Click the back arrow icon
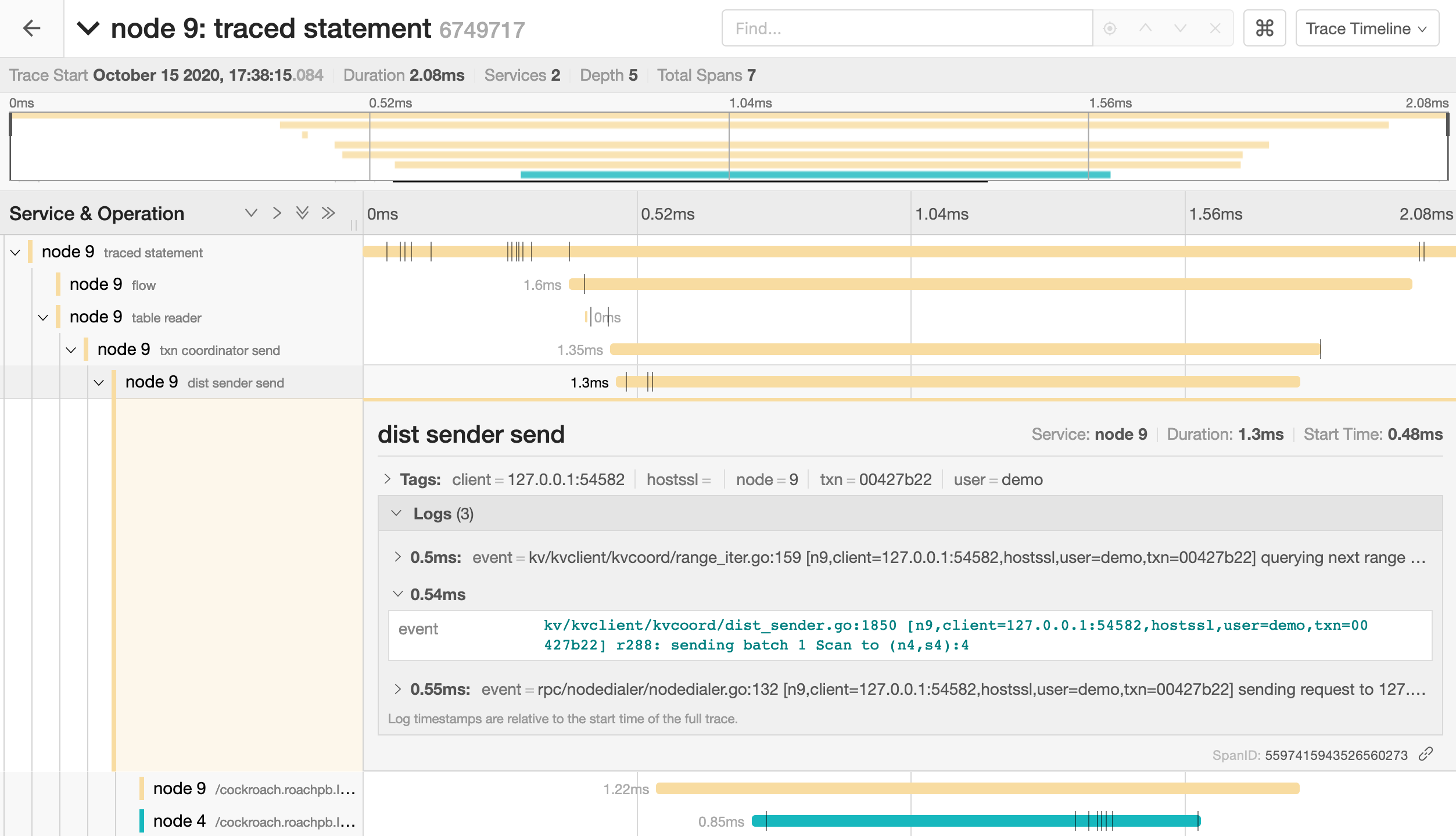The height and width of the screenshot is (836, 1456). 31,28
